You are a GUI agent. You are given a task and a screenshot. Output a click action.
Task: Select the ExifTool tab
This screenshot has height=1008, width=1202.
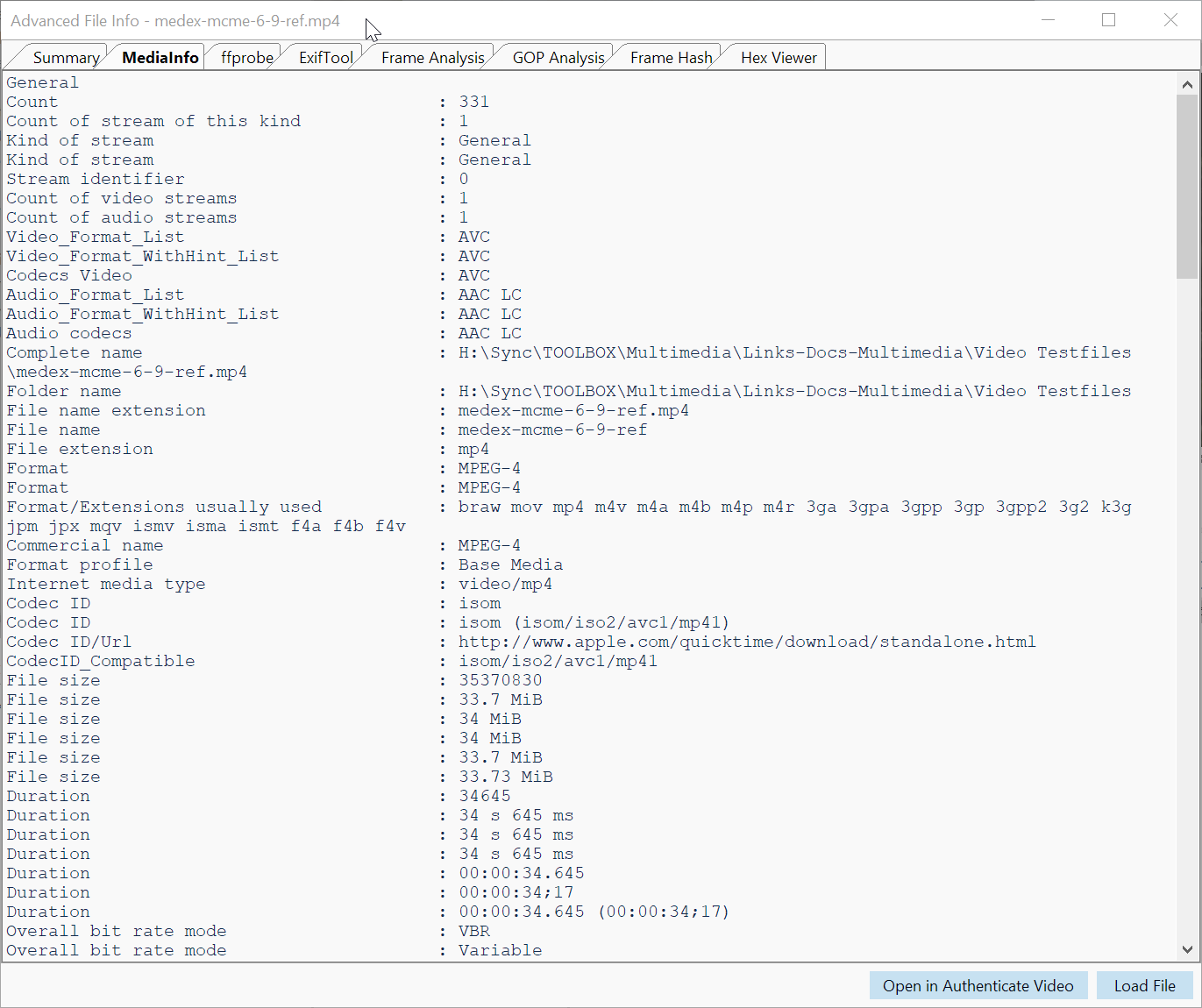pyautogui.click(x=325, y=56)
